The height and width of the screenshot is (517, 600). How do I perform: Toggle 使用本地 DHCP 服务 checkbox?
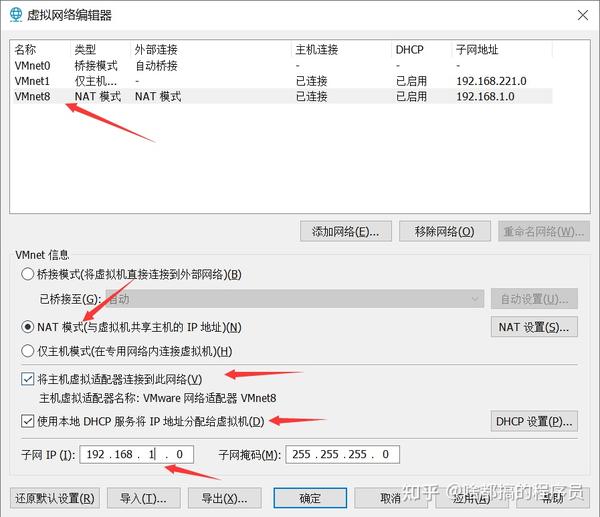click(x=28, y=421)
